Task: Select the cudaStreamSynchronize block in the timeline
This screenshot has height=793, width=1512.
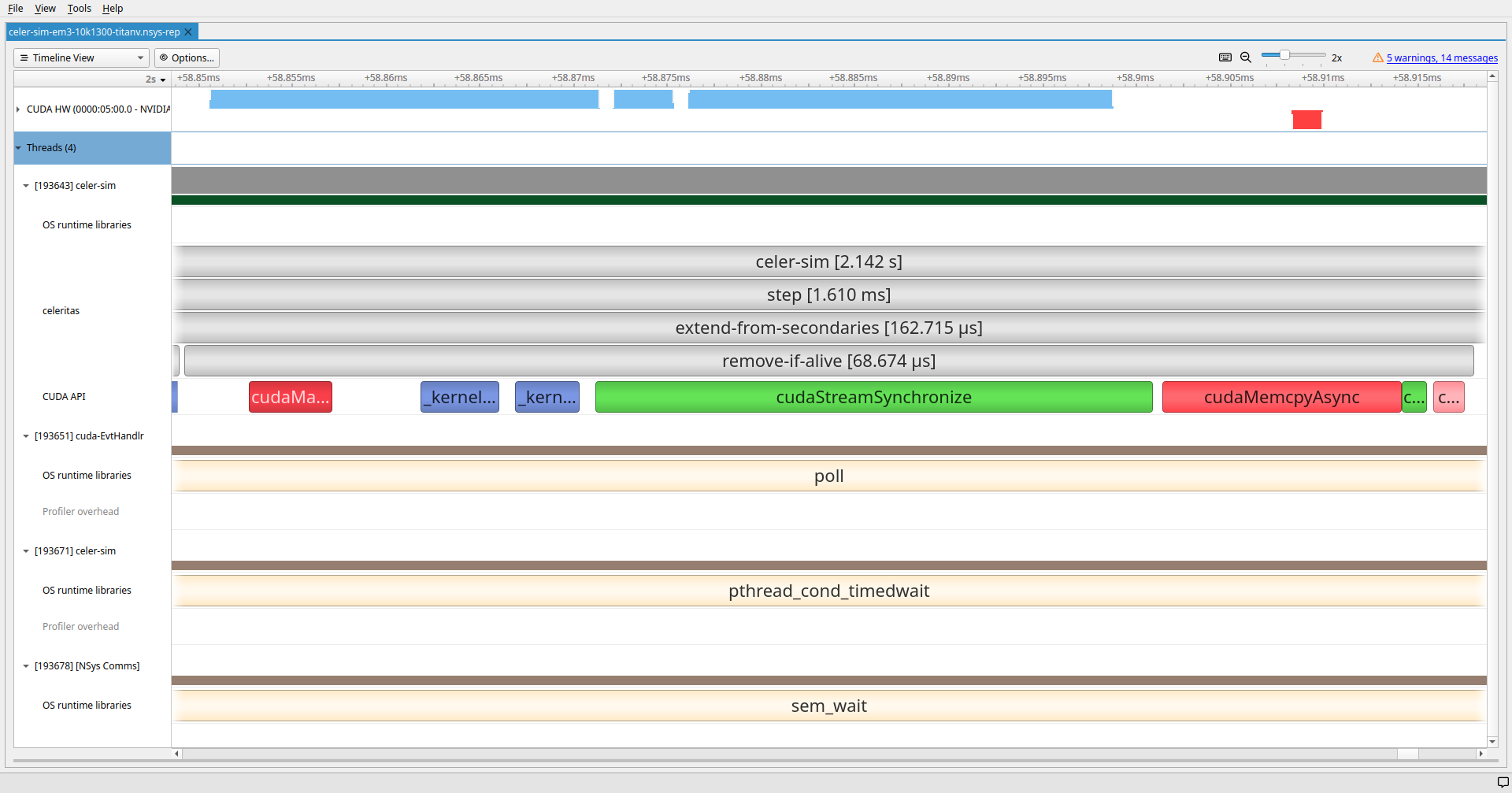Action: 873,397
